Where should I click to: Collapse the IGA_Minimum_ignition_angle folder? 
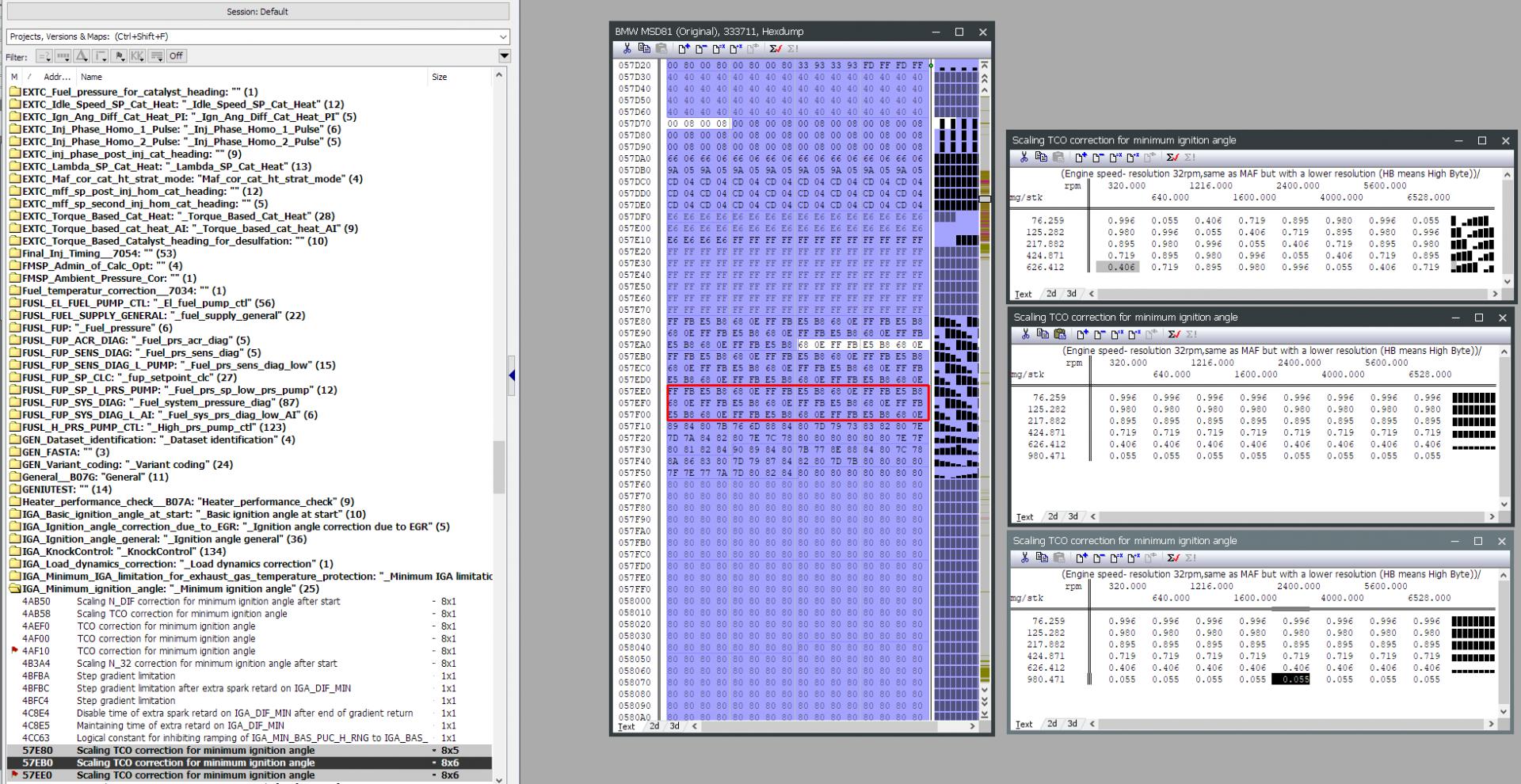tap(15, 589)
